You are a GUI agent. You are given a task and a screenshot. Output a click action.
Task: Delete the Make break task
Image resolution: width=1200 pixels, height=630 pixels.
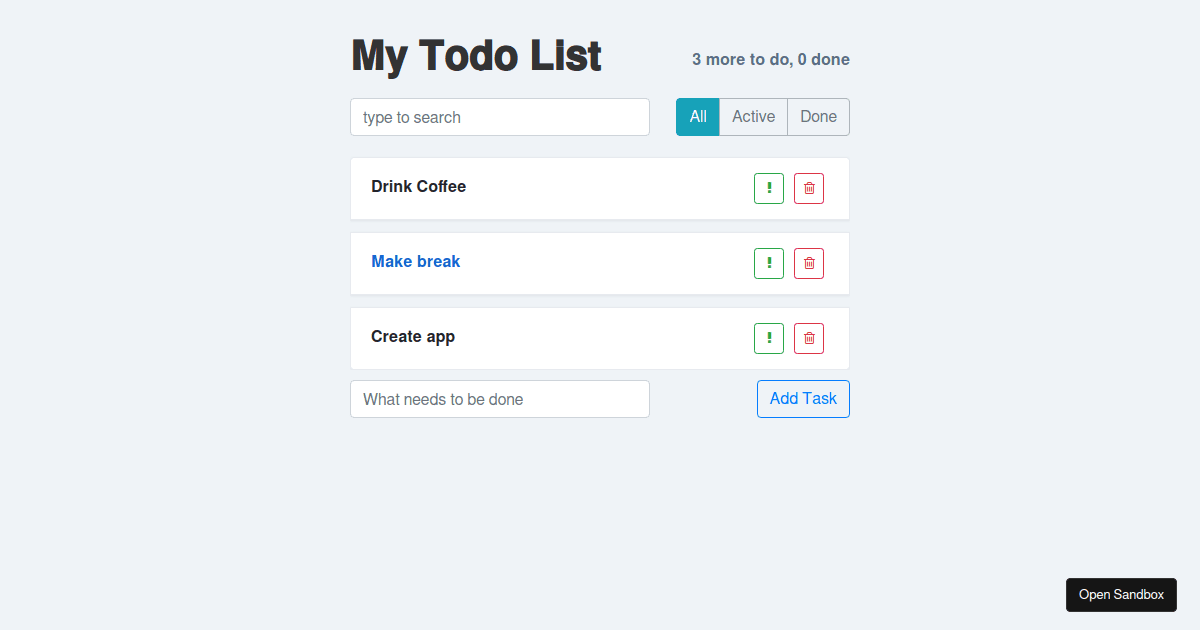pos(808,263)
